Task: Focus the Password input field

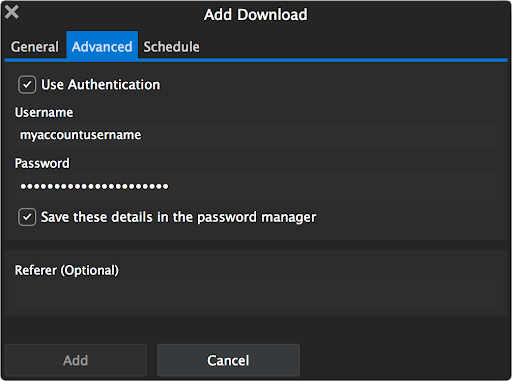Action: 256,186
